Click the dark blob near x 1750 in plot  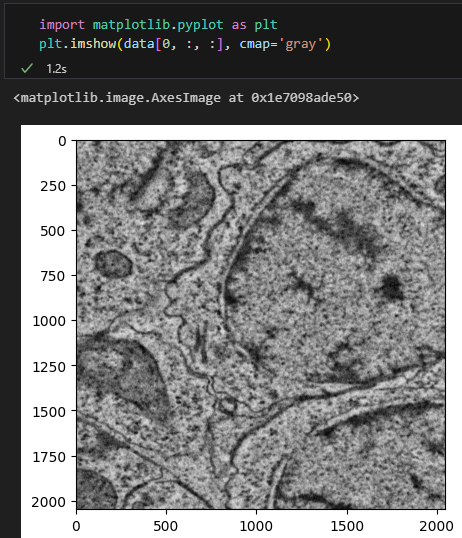(390, 287)
